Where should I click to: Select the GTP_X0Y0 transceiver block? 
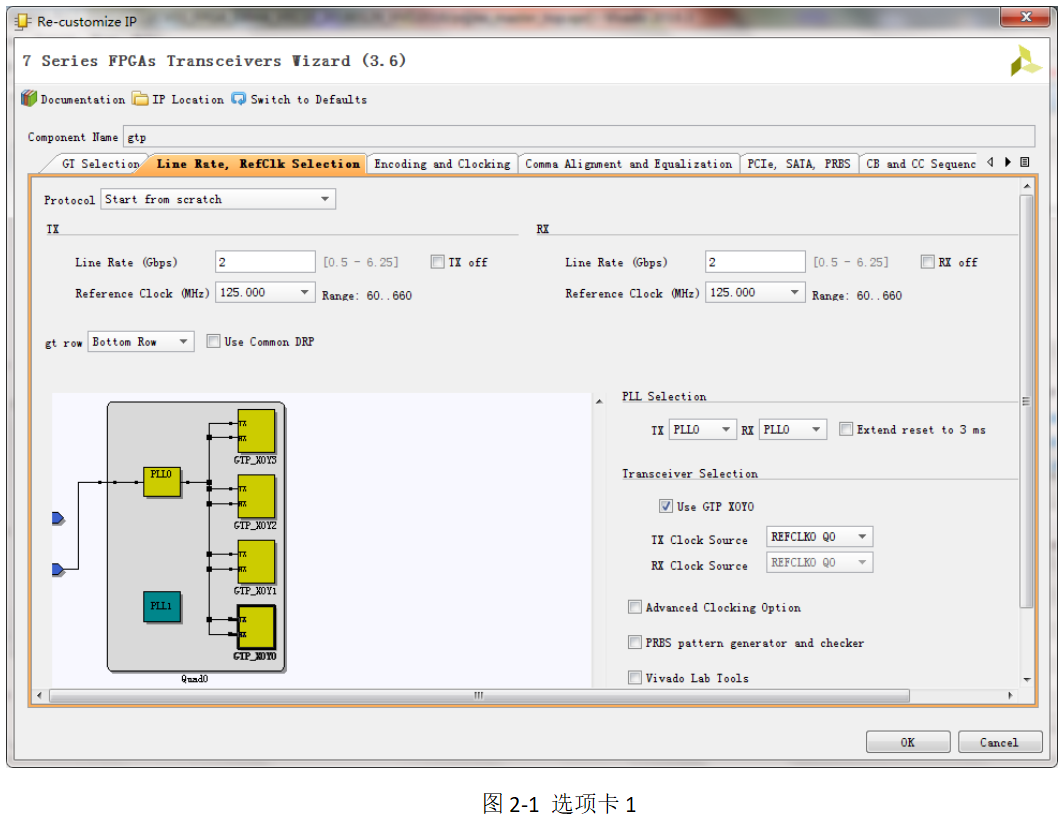256,627
